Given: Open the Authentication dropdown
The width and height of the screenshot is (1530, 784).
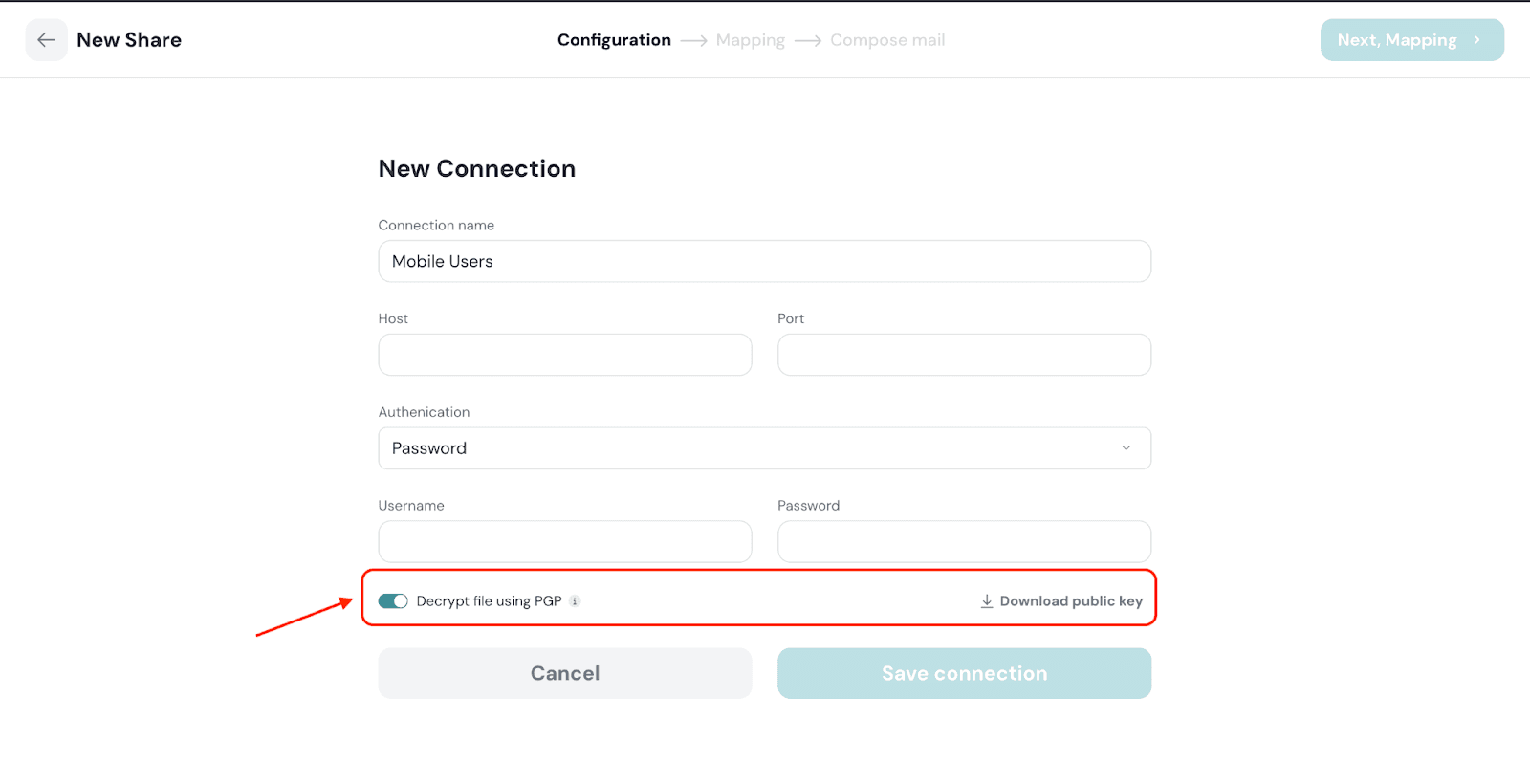Looking at the screenshot, I should click(x=764, y=448).
